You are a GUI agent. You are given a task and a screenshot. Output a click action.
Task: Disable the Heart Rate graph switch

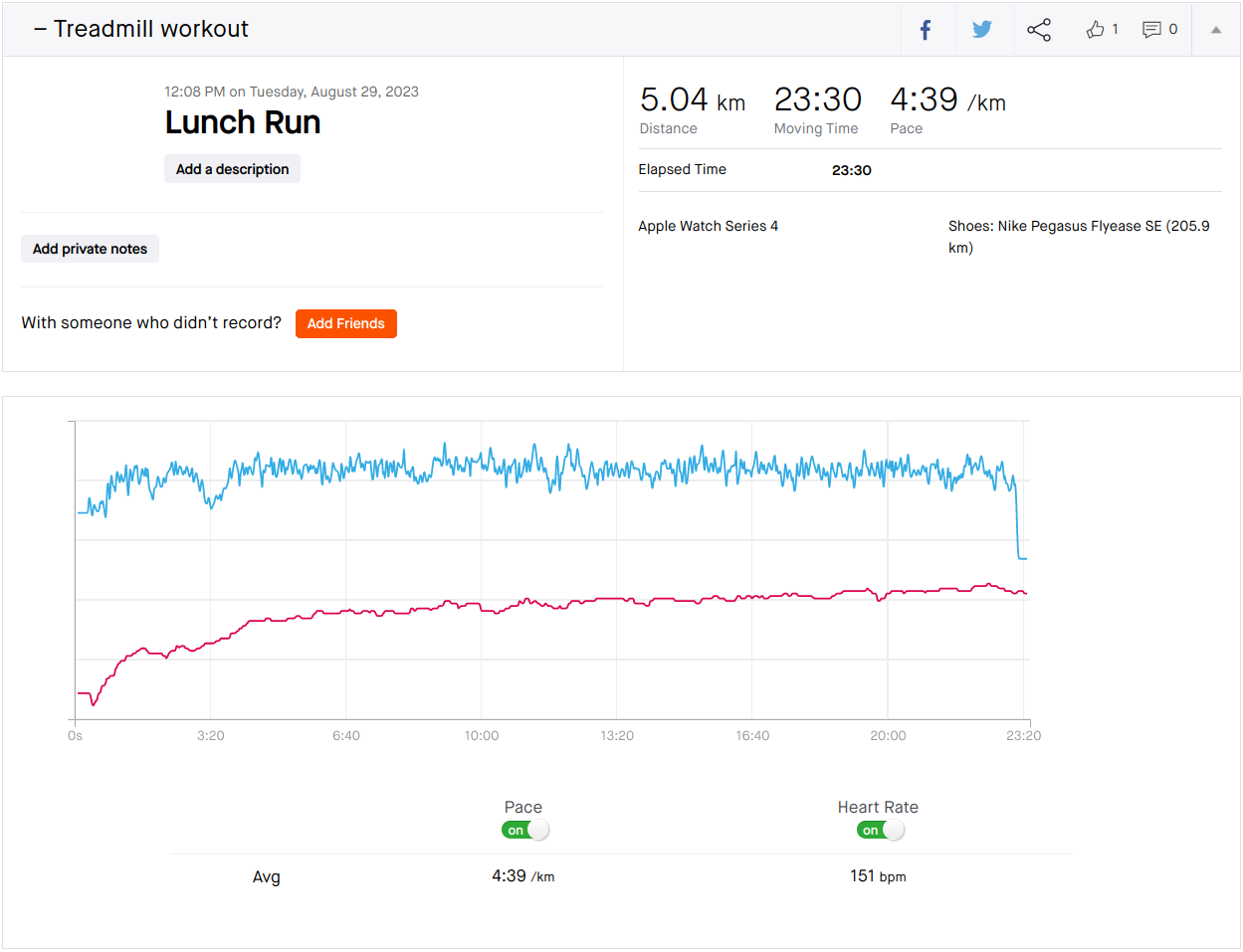click(x=880, y=830)
